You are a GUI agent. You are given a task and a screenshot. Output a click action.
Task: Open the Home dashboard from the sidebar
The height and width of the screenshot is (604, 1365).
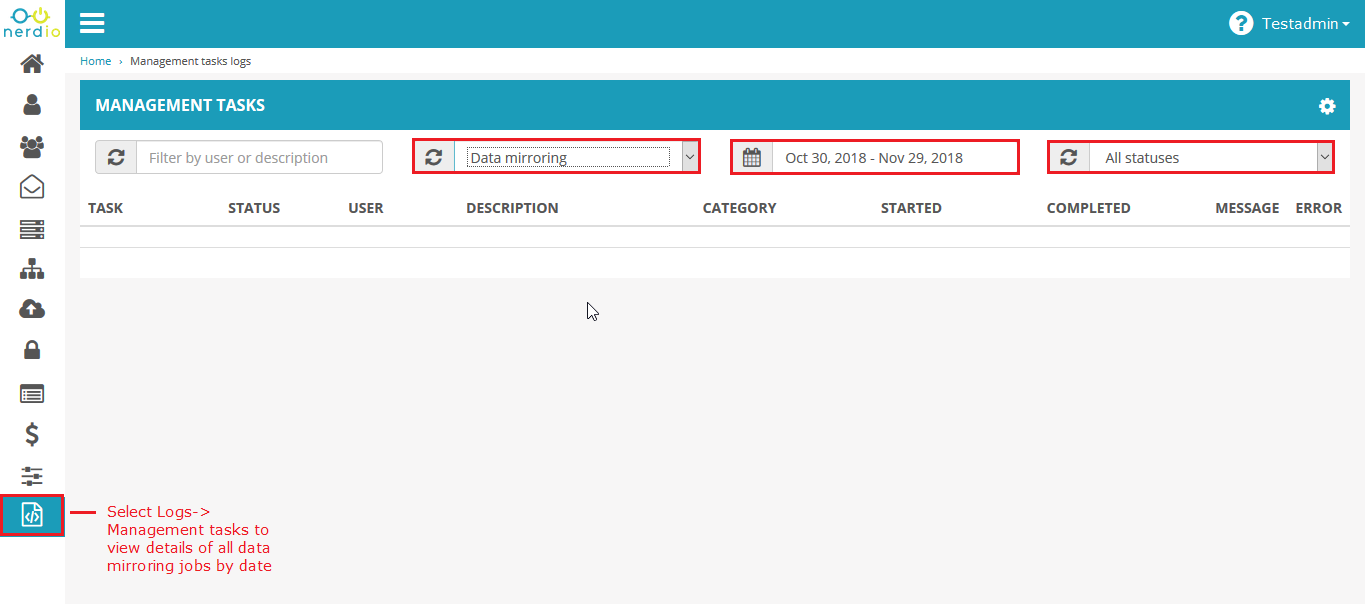pyautogui.click(x=32, y=64)
